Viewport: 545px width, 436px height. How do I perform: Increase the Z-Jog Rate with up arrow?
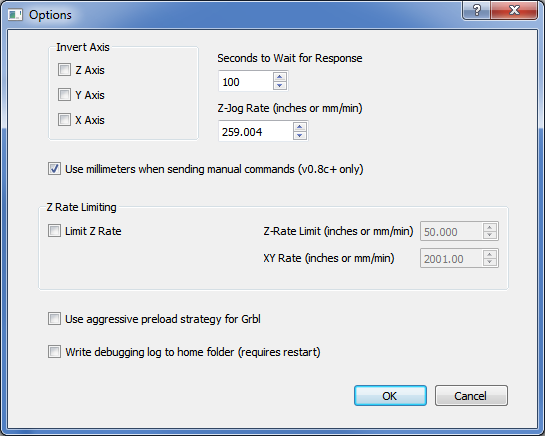click(x=300, y=127)
